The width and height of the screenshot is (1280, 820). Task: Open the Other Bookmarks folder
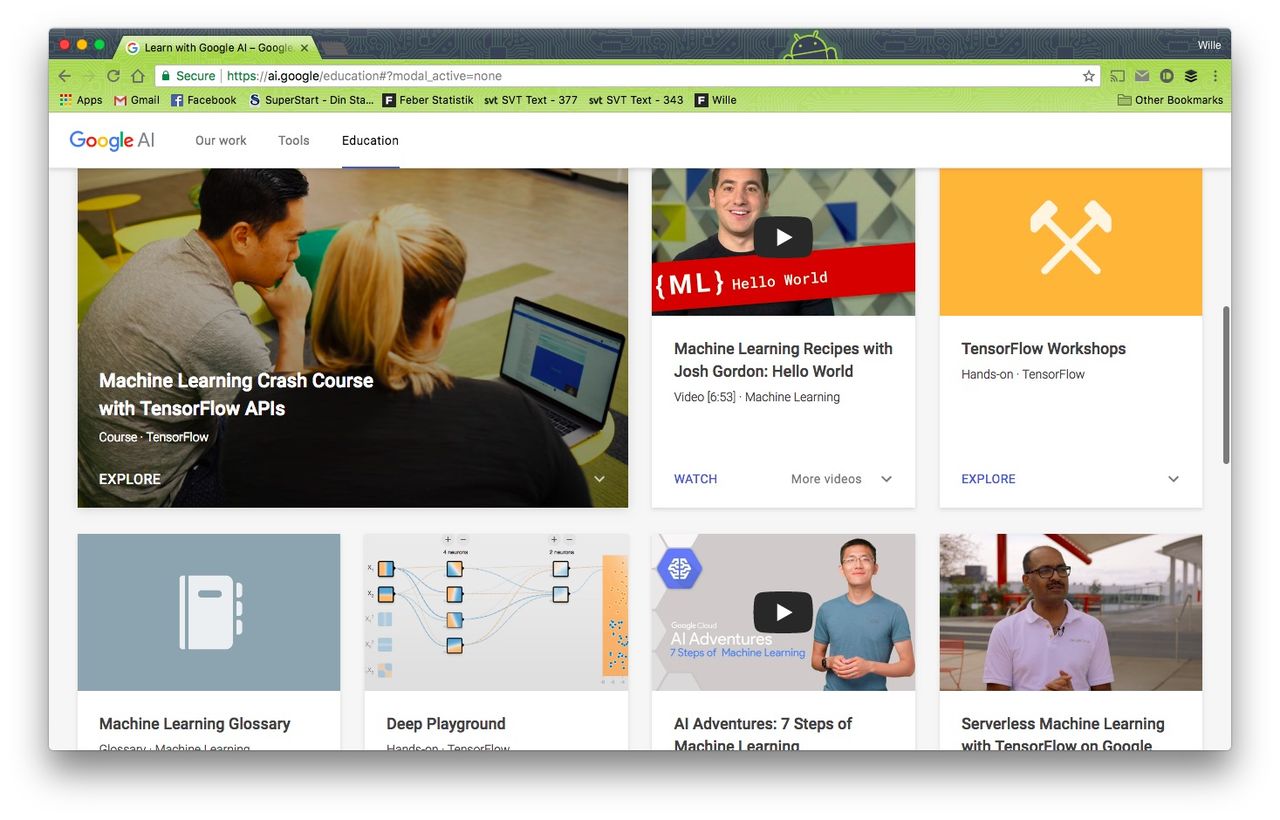click(1170, 100)
